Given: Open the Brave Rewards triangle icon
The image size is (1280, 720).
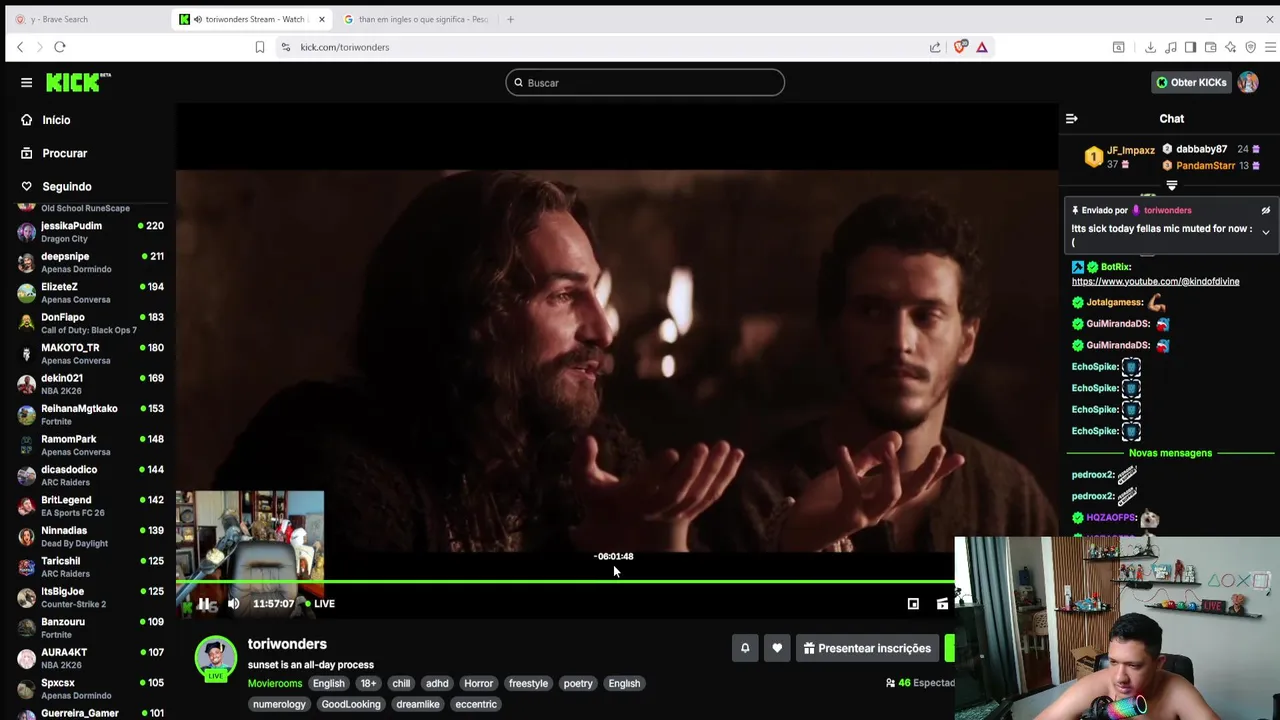Looking at the screenshot, I should (x=982, y=47).
